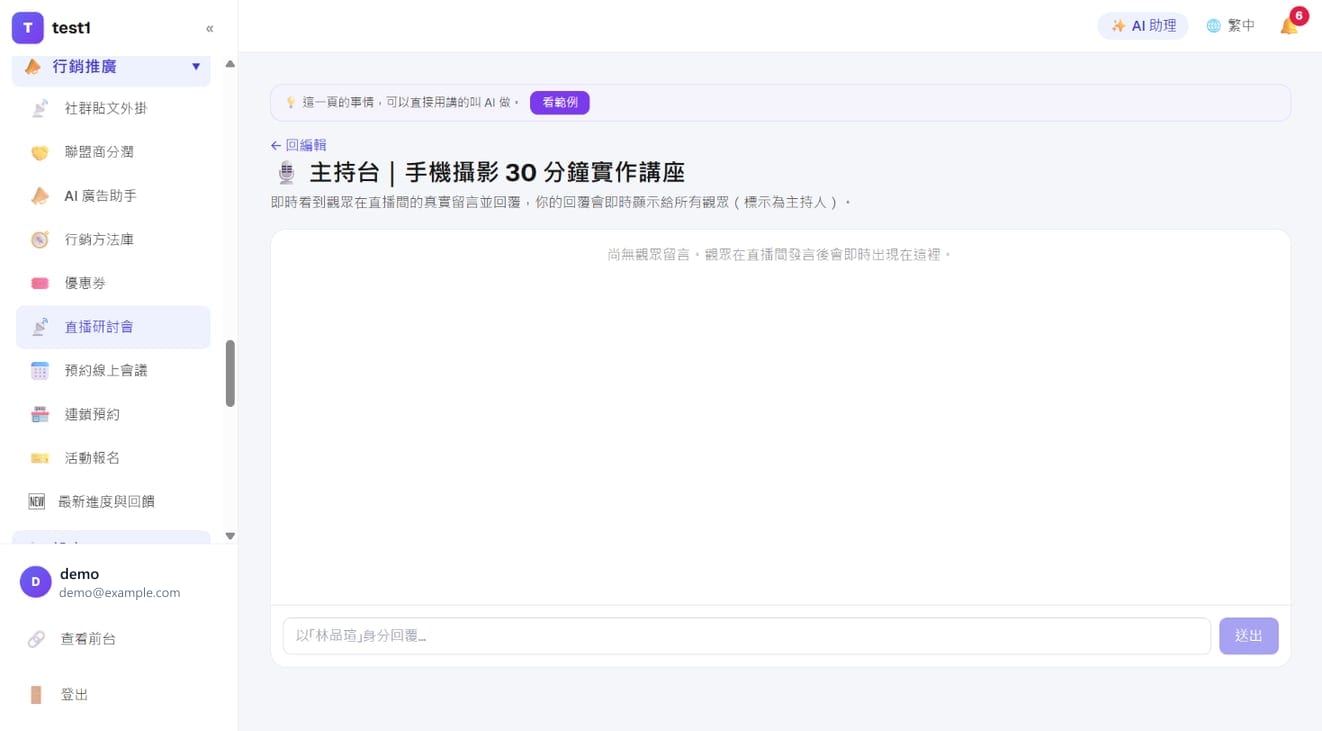Image resolution: width=1322 pixels, height=731 pixels.
Task: Click the test1 workspace name
Action: pyautogui.click(x=72, y=28)
